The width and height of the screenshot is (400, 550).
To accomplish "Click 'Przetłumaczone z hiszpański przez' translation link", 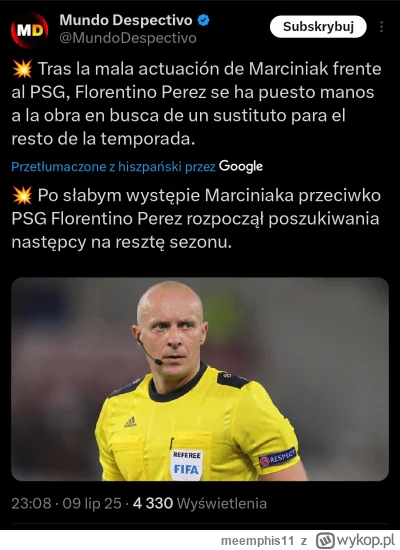I will click(x=113, y=167).
